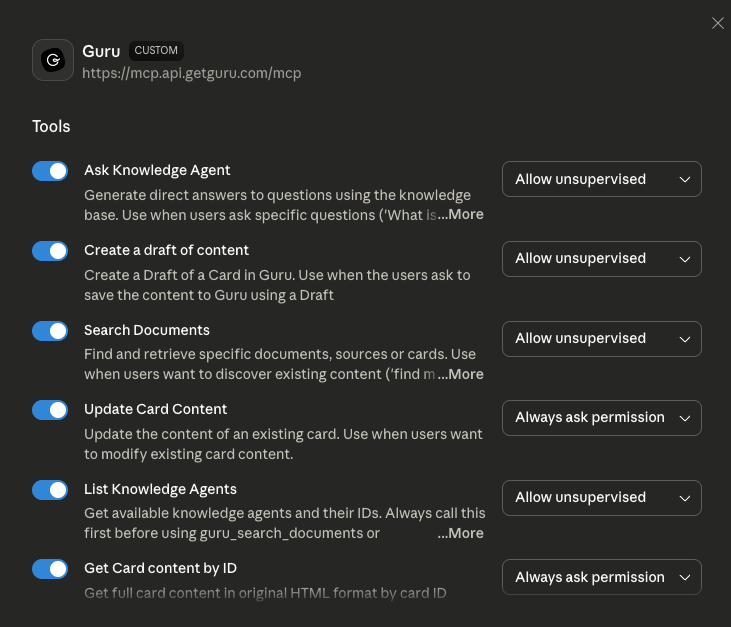This screenshot has height=627, width=731.
Task: Expand Get Card content permission dropdown
Action: (601, 577)
